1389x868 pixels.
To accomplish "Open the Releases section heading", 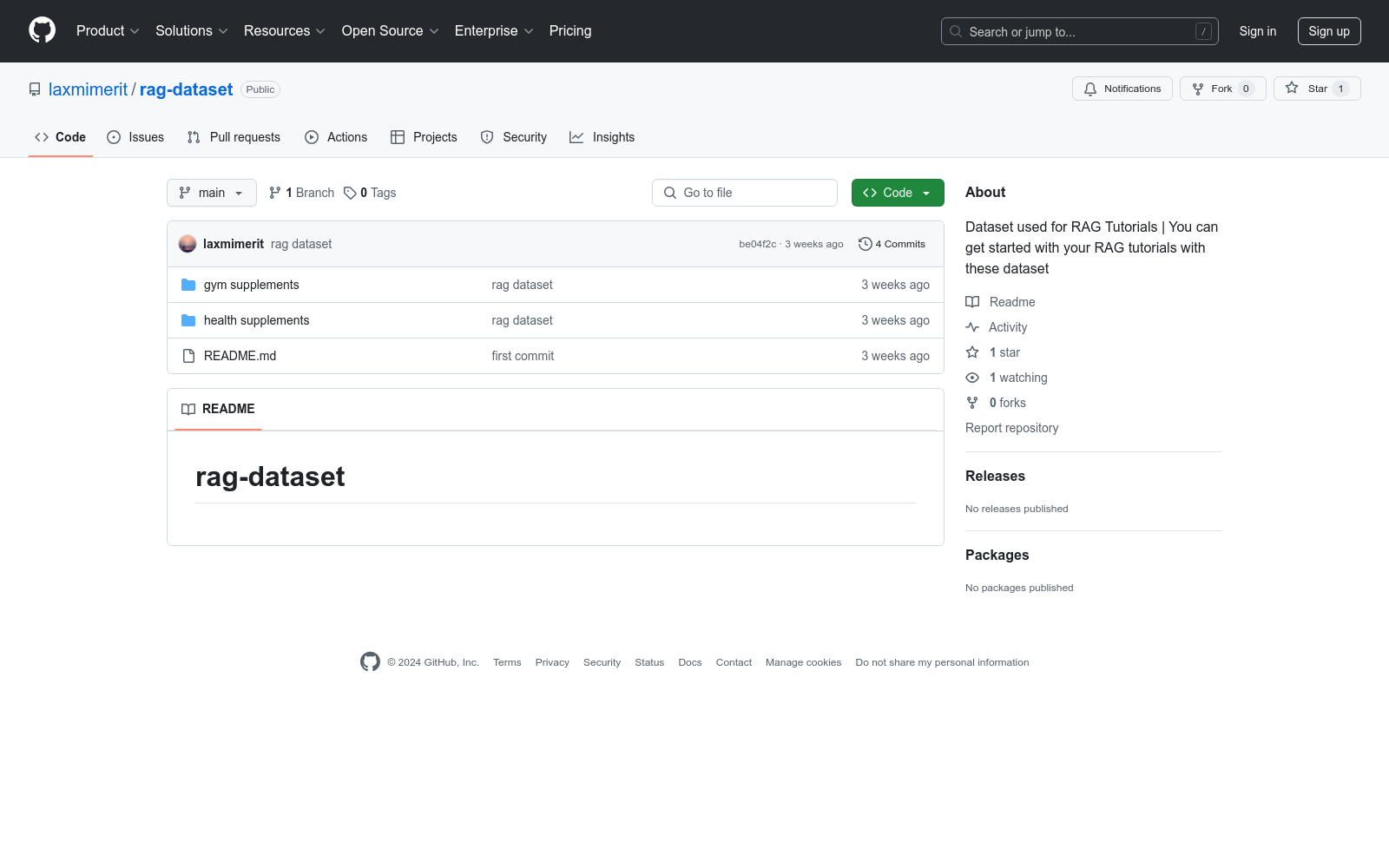I will (995, 476).
